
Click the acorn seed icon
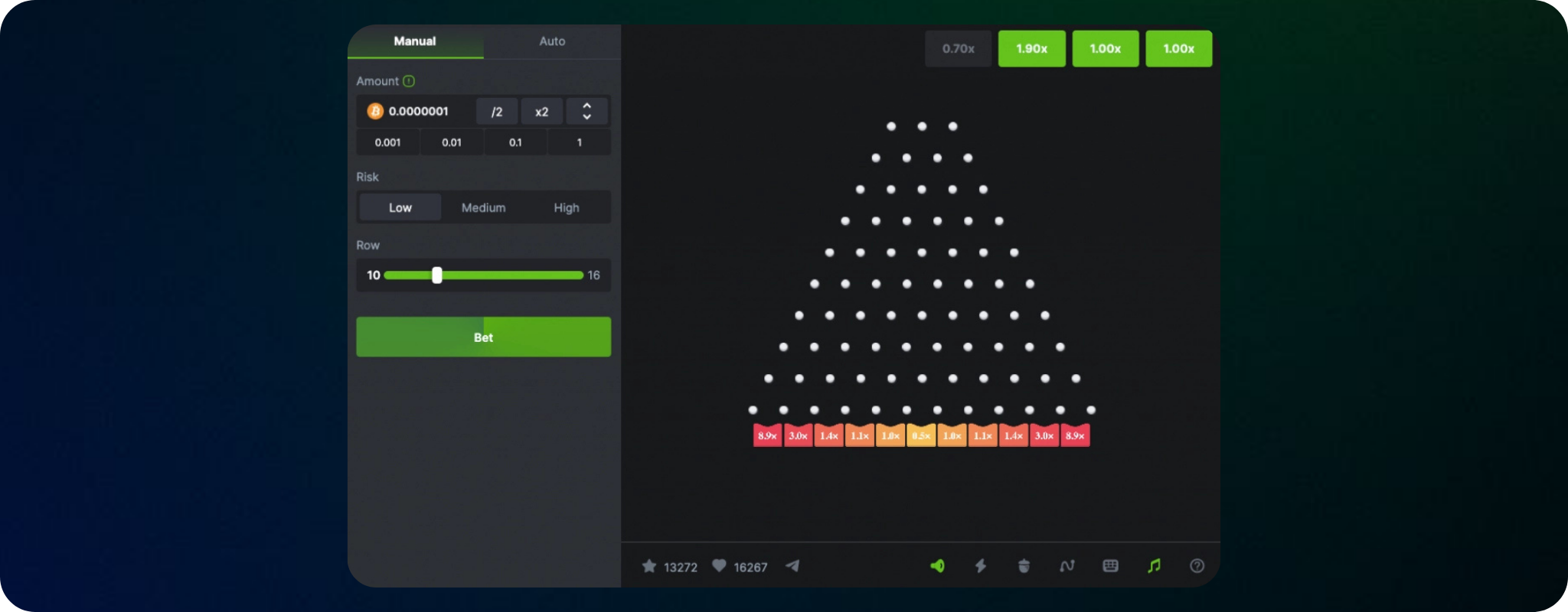(x=1024, y=566)
